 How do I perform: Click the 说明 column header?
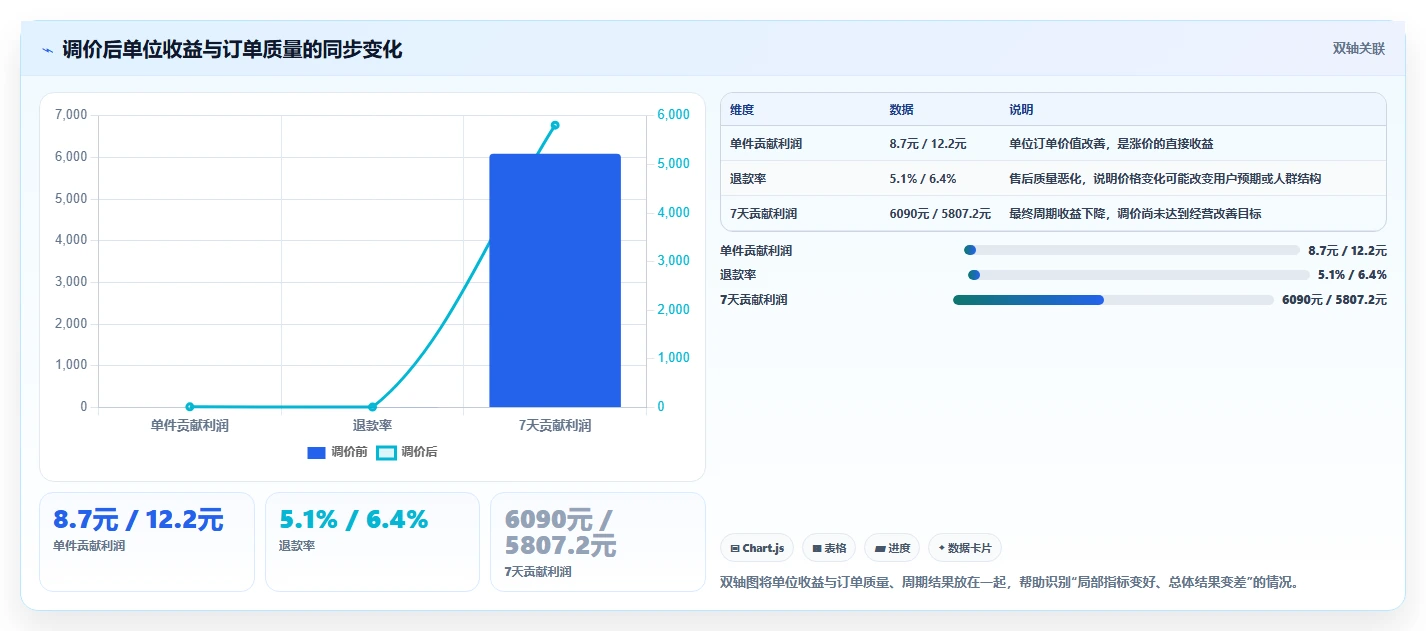tap(1021, 110)
